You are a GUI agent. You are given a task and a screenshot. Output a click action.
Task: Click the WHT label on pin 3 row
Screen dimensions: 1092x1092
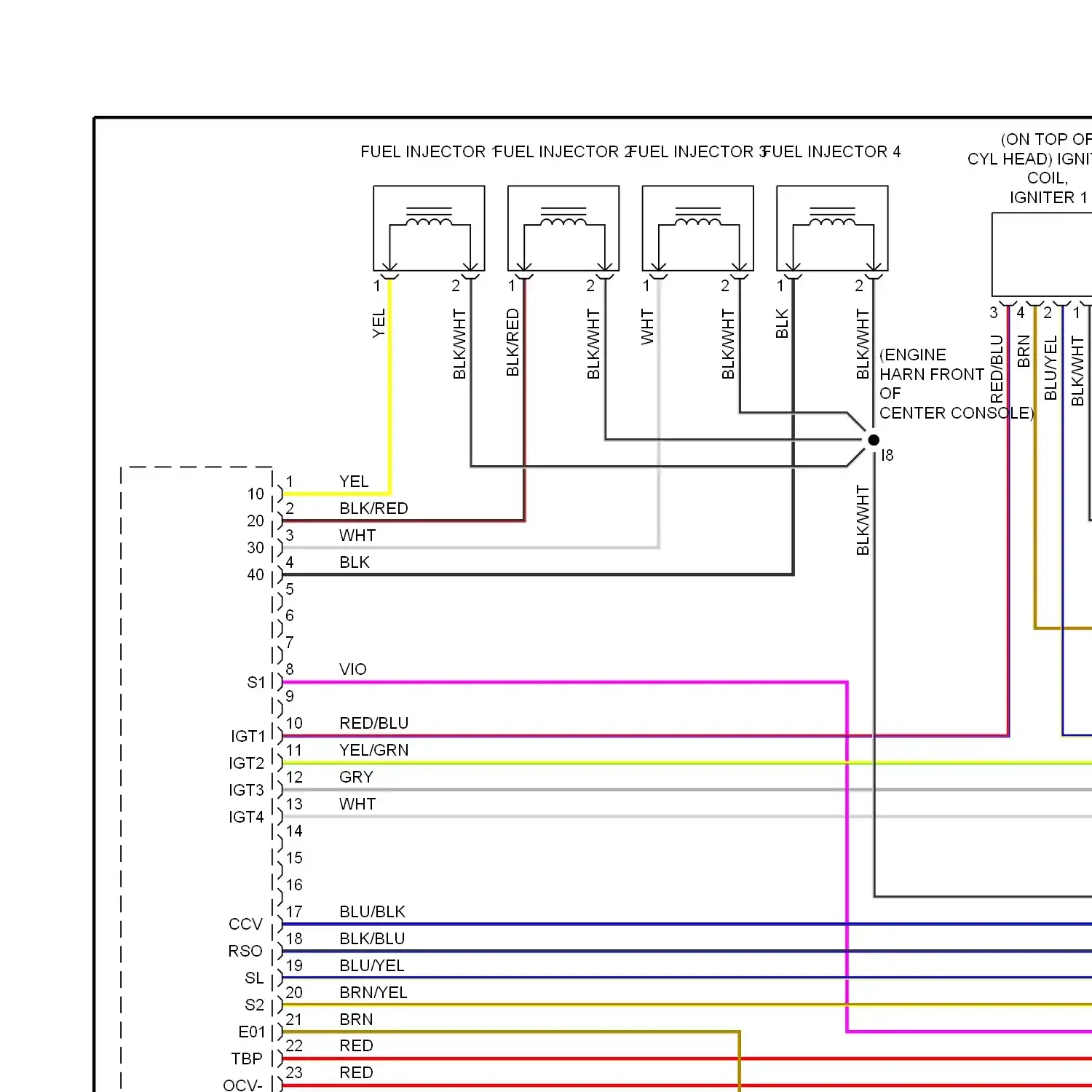coord(357,535)
